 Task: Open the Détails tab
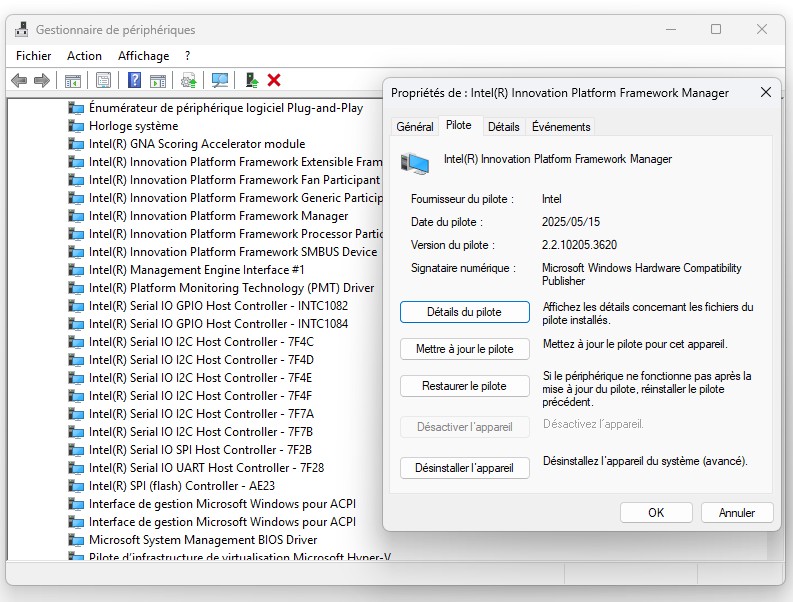(x=503, y=127)
